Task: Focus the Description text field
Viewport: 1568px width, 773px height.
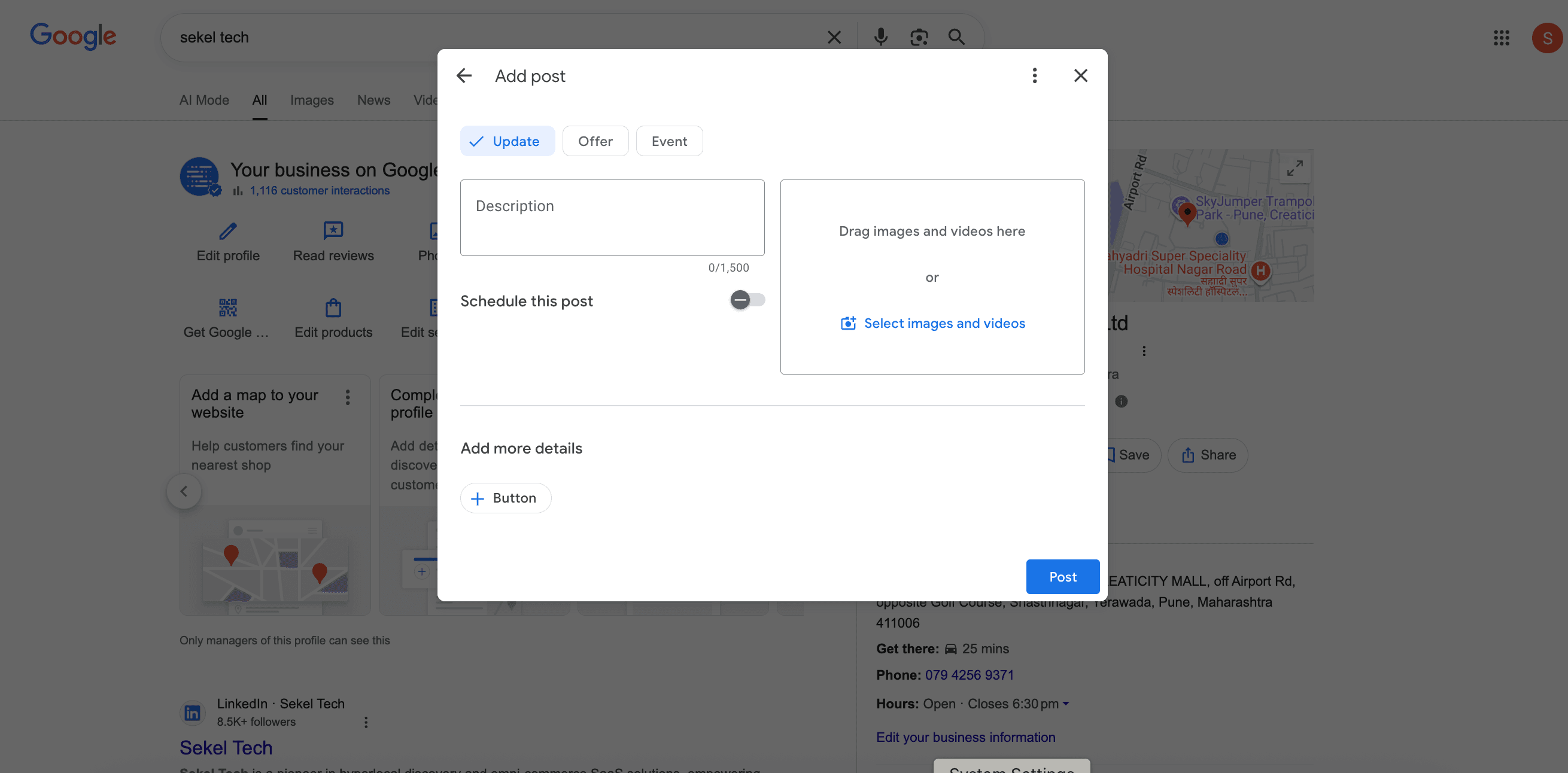Action: point(612,217)
